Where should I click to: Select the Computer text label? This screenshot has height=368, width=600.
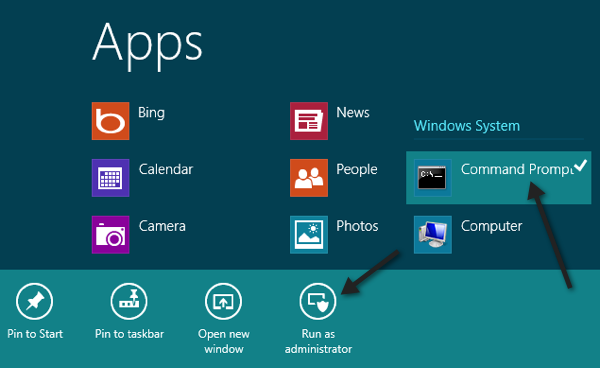[491, 226]
